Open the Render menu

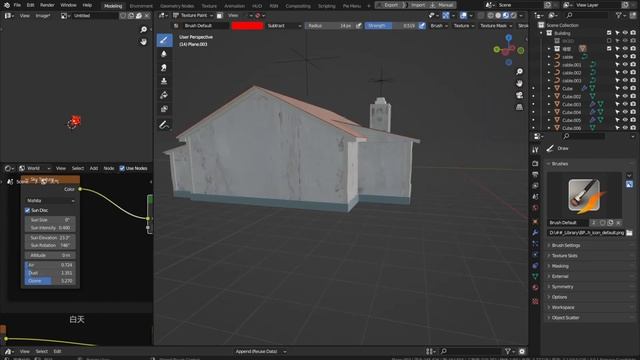click(47, 5)
